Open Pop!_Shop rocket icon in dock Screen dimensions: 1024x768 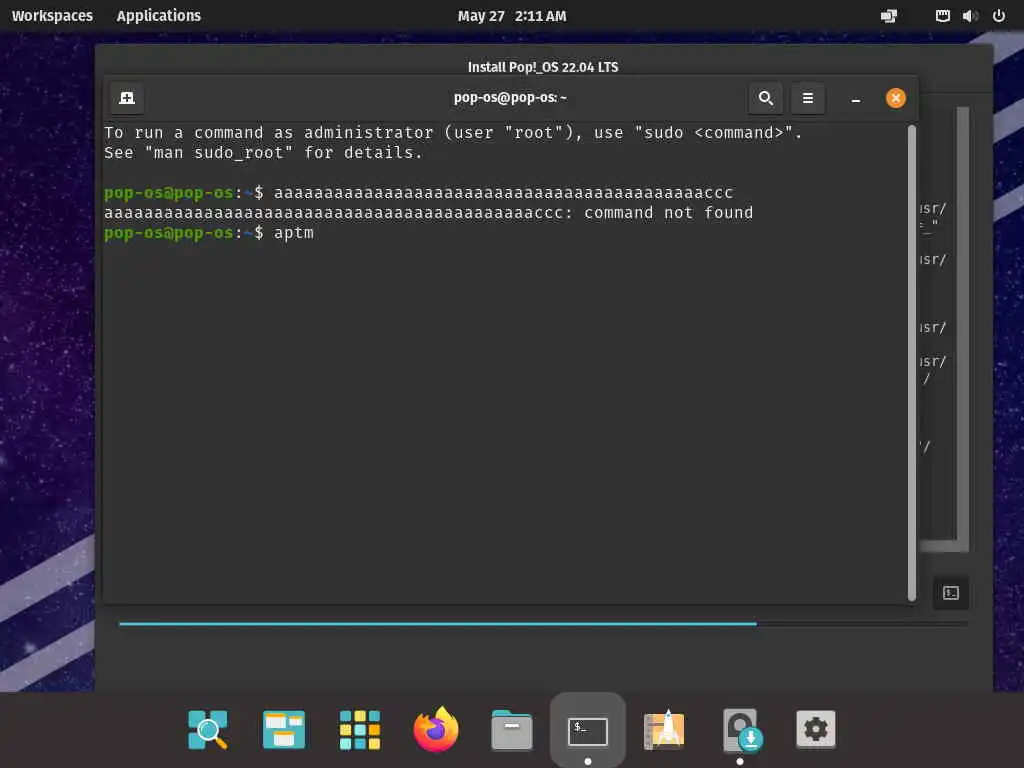click(664, 729)
